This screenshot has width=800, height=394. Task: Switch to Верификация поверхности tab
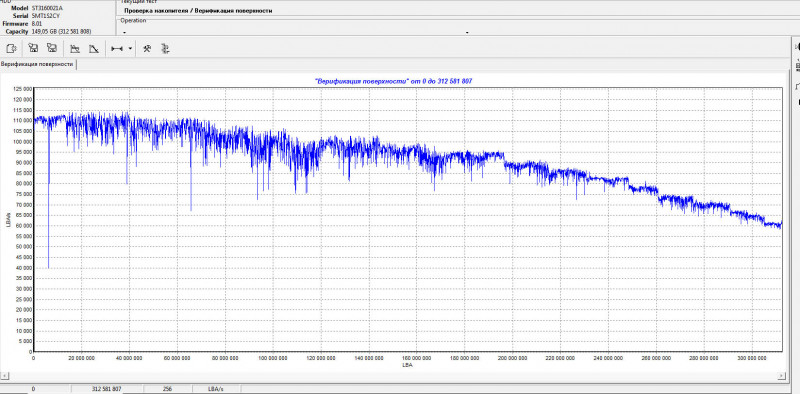pyautogui.click(x=37, y=64)
